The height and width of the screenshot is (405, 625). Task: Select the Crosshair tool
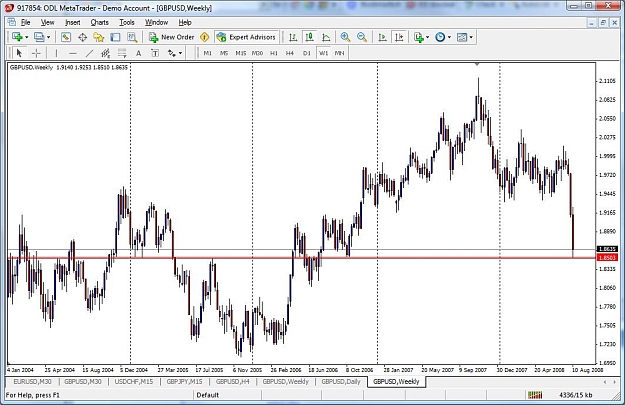(36, 53)
